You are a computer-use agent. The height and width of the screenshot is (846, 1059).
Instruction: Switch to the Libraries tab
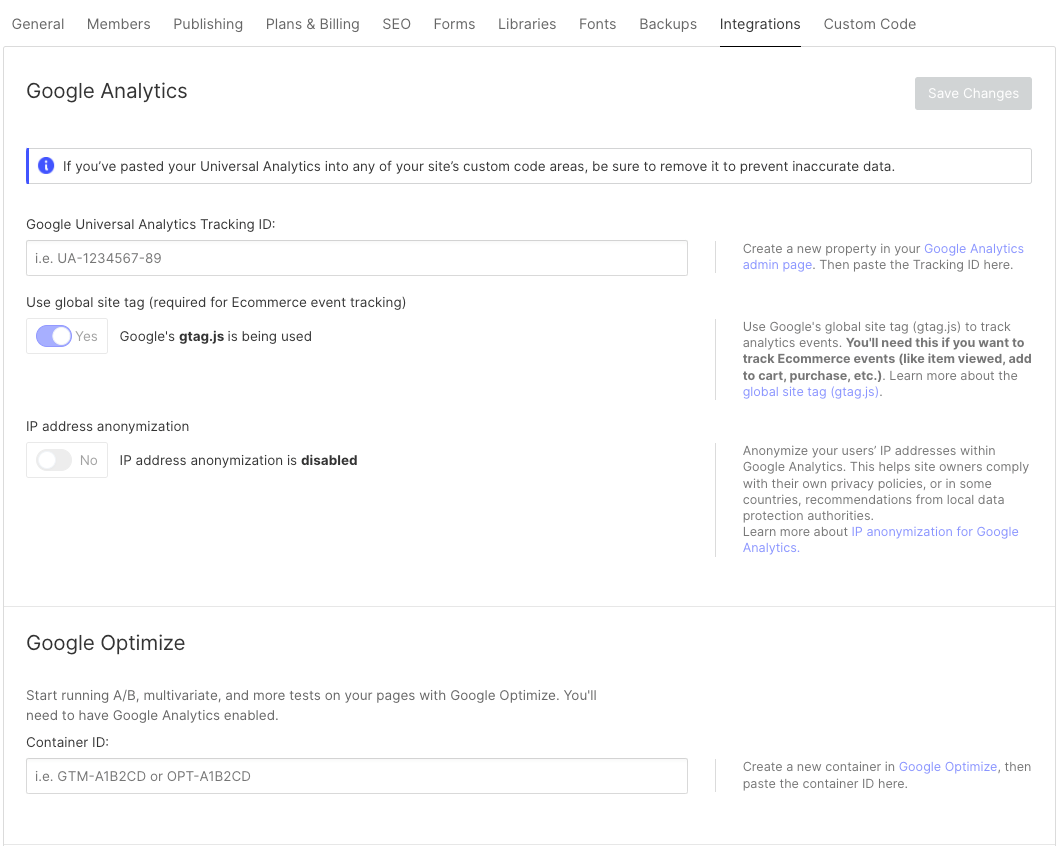(x=527, y=24)
